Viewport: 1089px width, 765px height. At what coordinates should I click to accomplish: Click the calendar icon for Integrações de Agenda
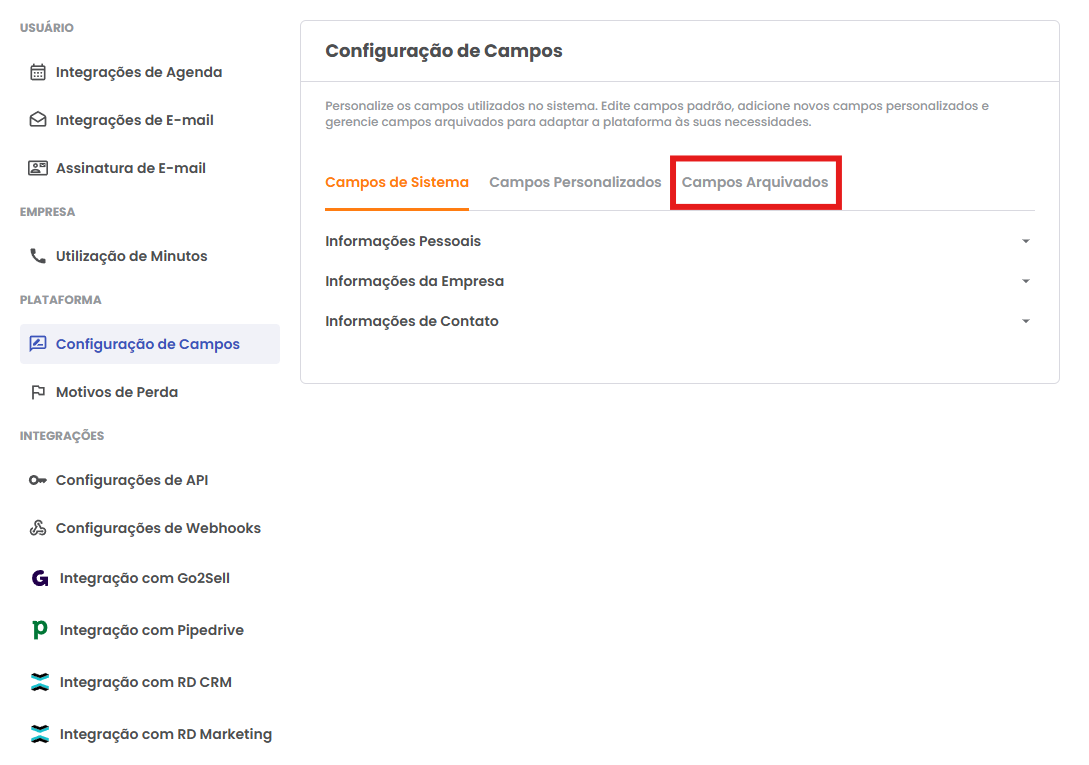click(x=38, y=72)
